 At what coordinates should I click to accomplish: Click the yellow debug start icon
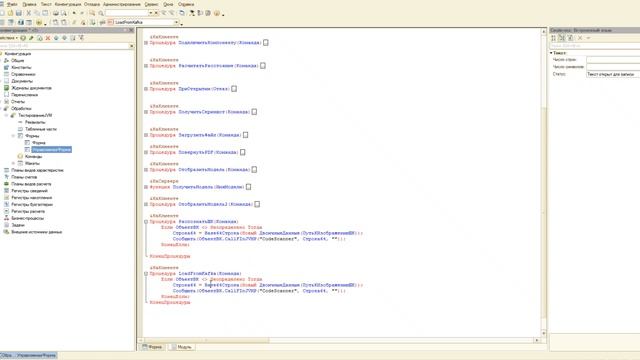39,22
